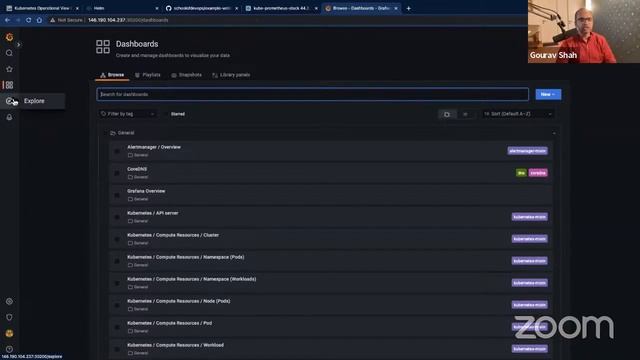Open Kubernetes / Compute Resources / Namespace (Workloads)

point(192,279)
